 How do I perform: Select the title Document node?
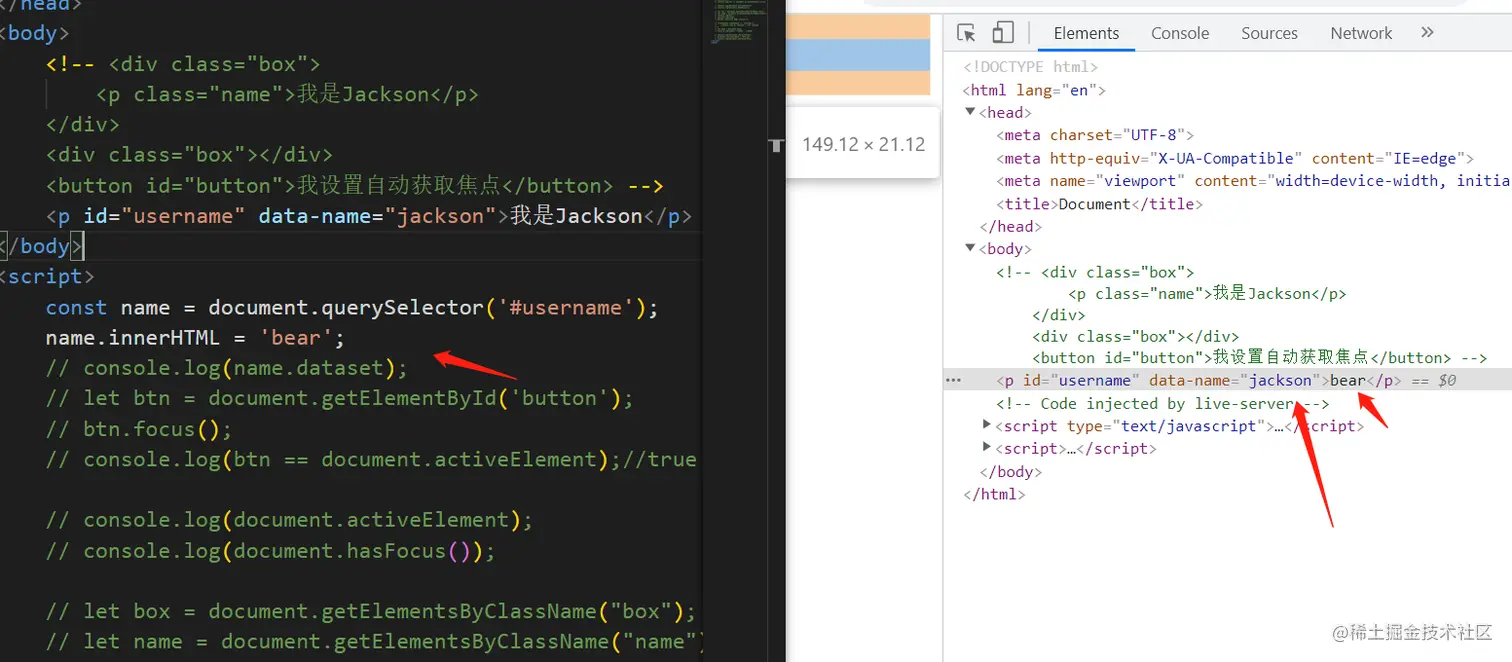click(x=1099, y=203)
